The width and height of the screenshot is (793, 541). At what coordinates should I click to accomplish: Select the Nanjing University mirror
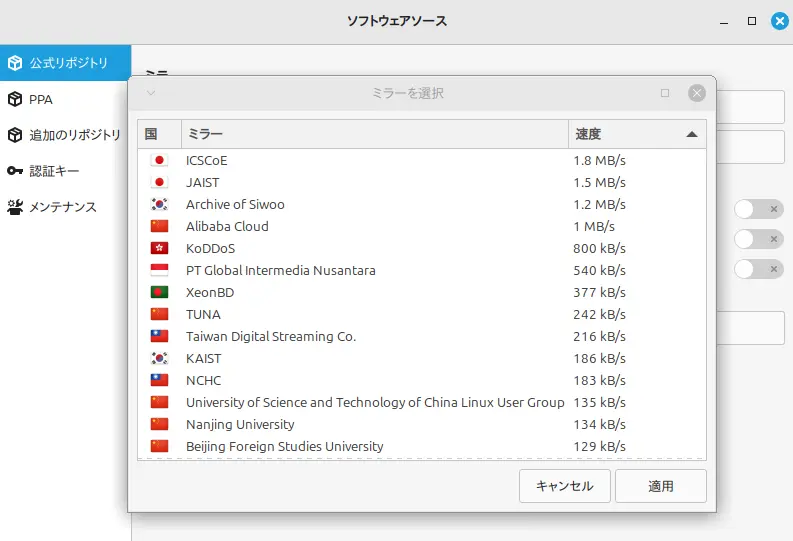[422, 424]
